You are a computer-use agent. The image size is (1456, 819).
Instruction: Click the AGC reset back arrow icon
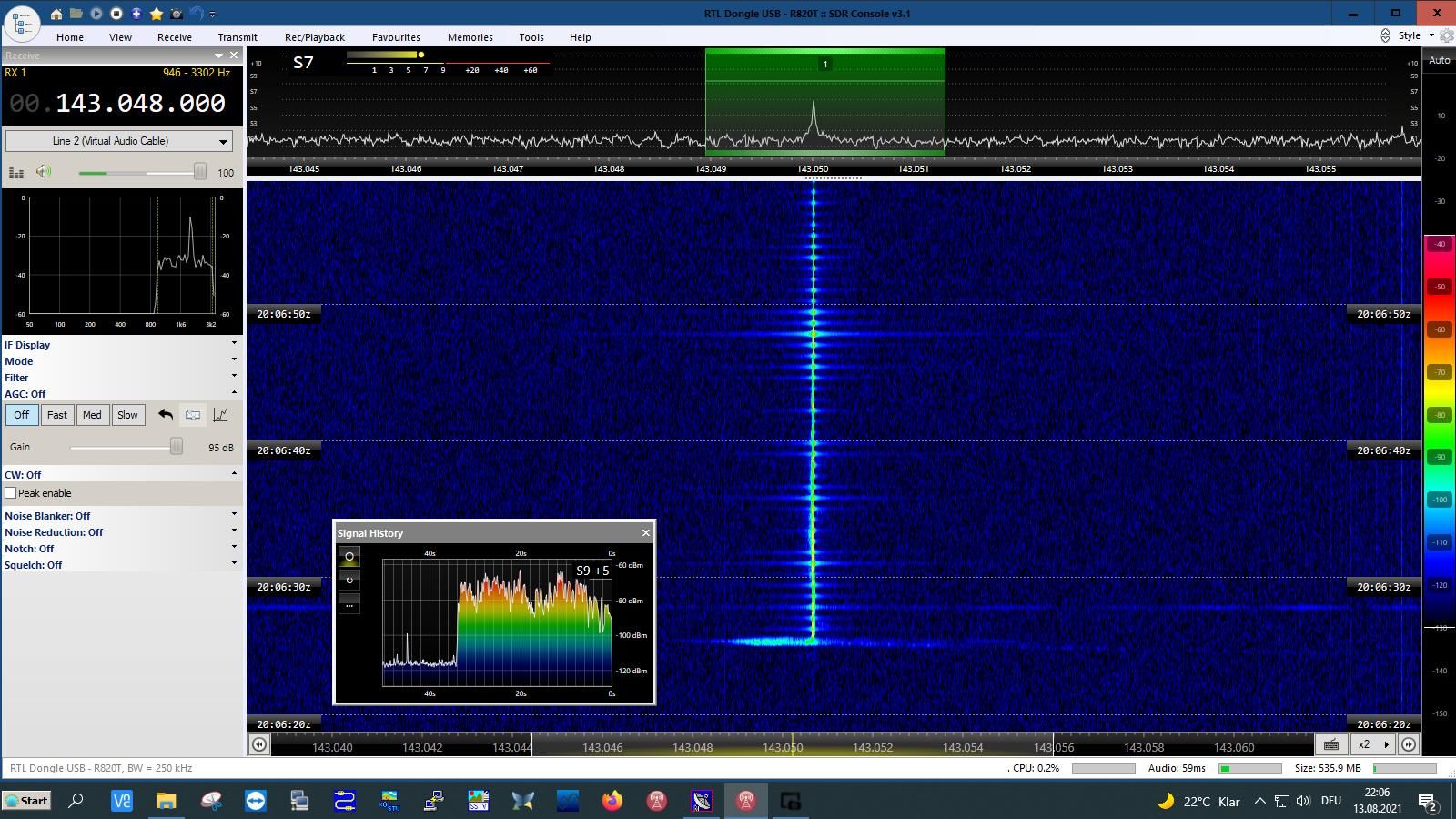[x=166, y=415]
